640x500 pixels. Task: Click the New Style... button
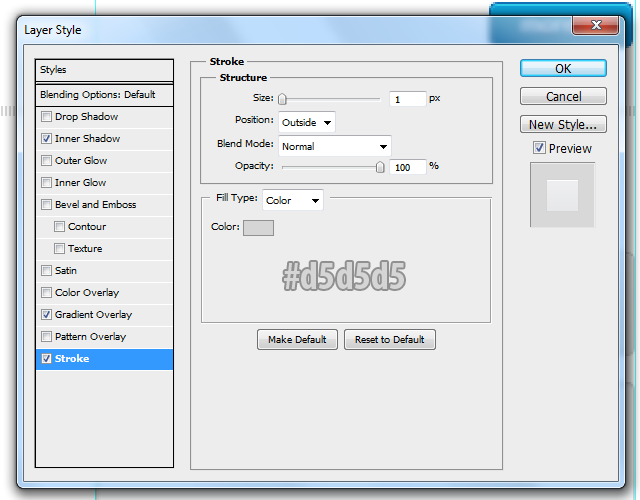coord(563,124)
